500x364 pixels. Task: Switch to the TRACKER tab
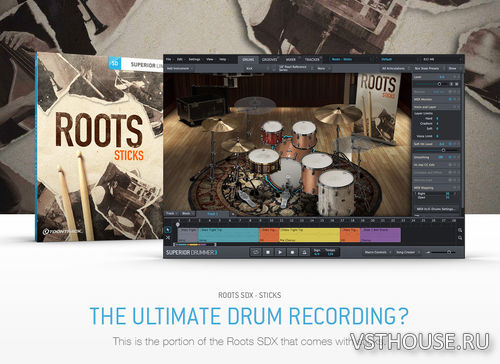(312, 60)
